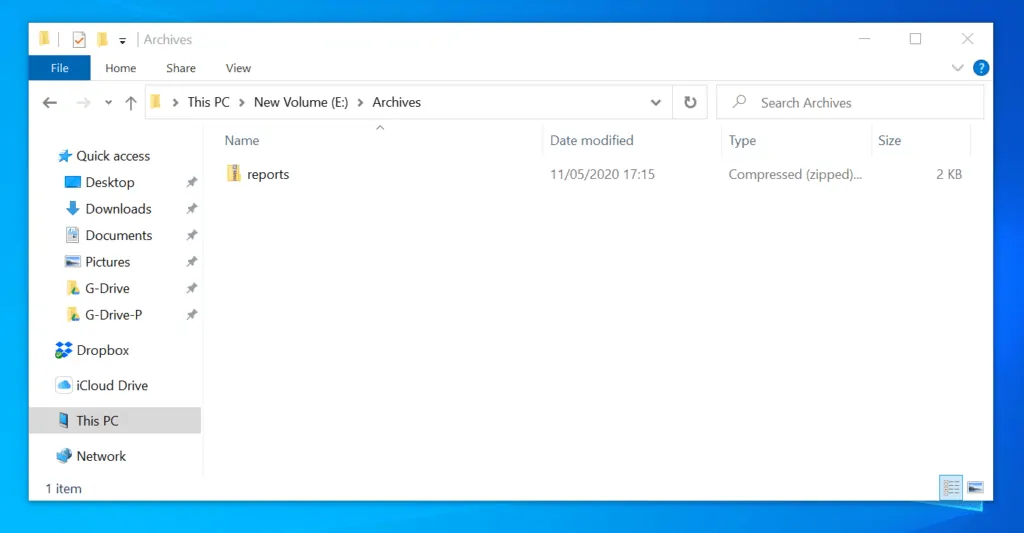Open the Share ribbon tab
Viewport: 1024px width, 533px height.
coord(181,68)
